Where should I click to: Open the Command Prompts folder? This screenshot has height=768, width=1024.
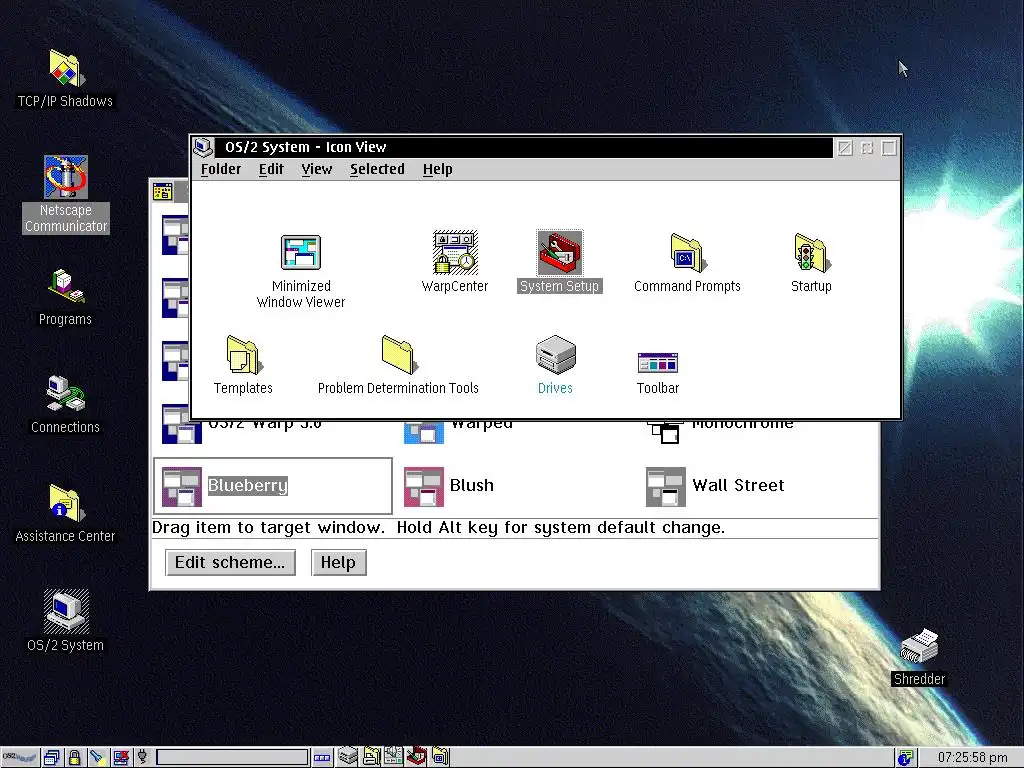click(x=688, y=252)
